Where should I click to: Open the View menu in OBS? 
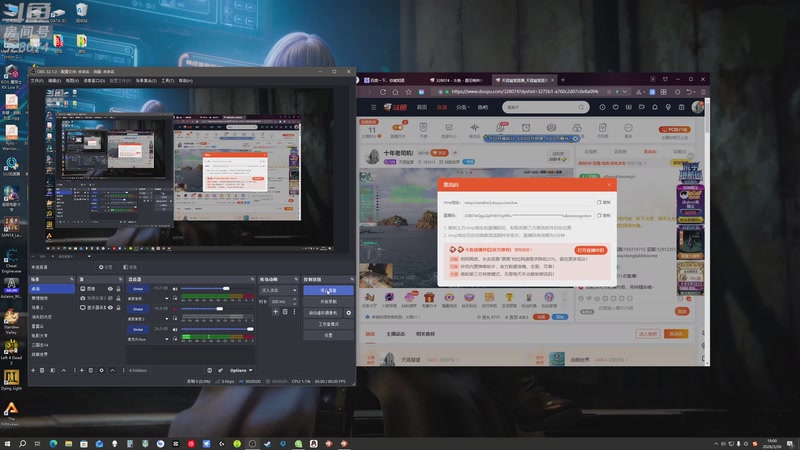click(x=72, y=81)
